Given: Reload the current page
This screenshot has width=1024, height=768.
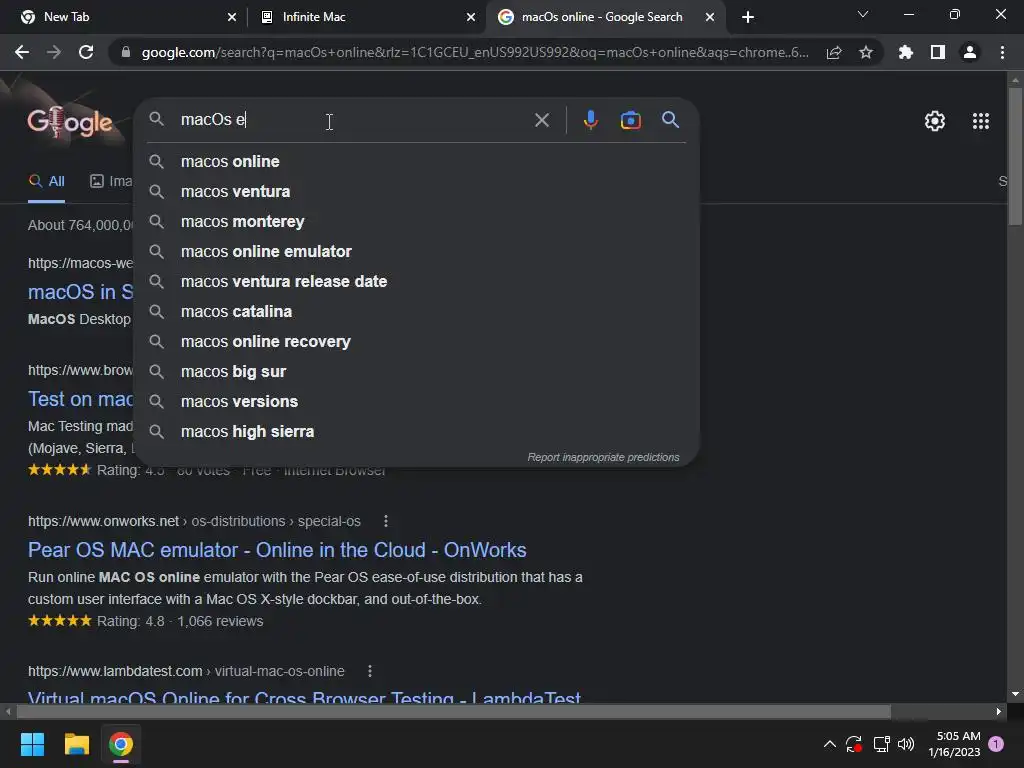Looking at the screenshot, I should click(86, 52).
